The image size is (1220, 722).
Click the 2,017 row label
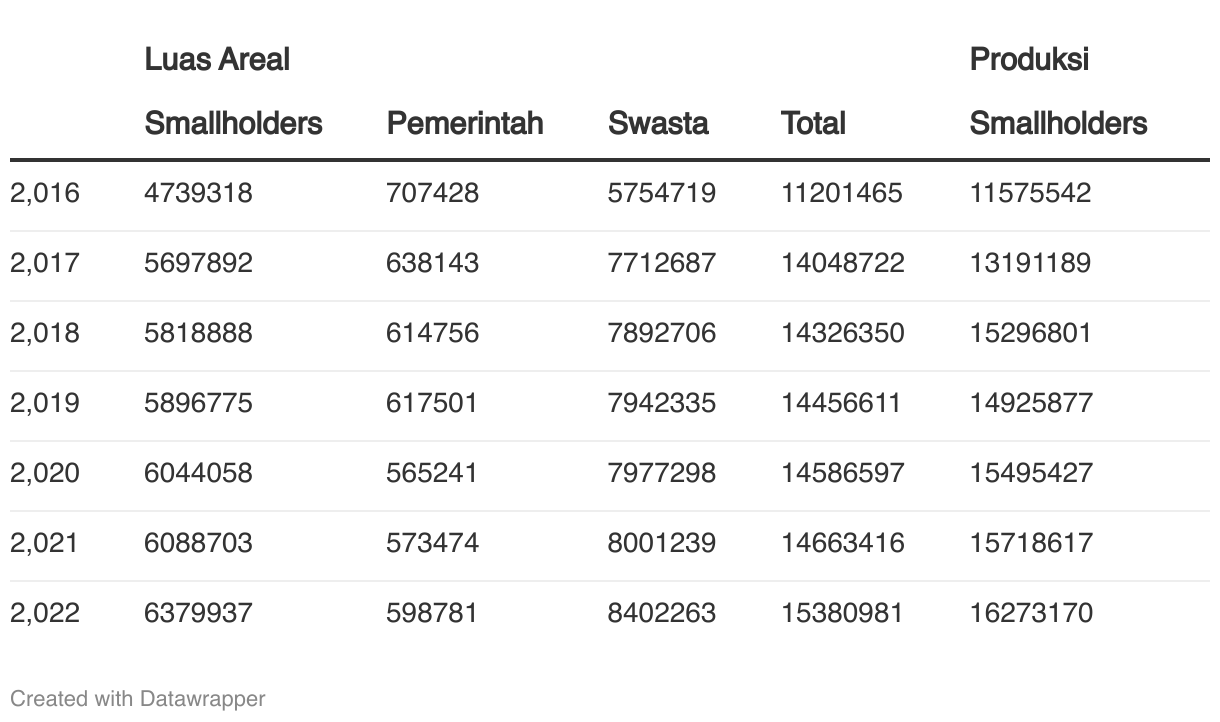click(45, 263)
